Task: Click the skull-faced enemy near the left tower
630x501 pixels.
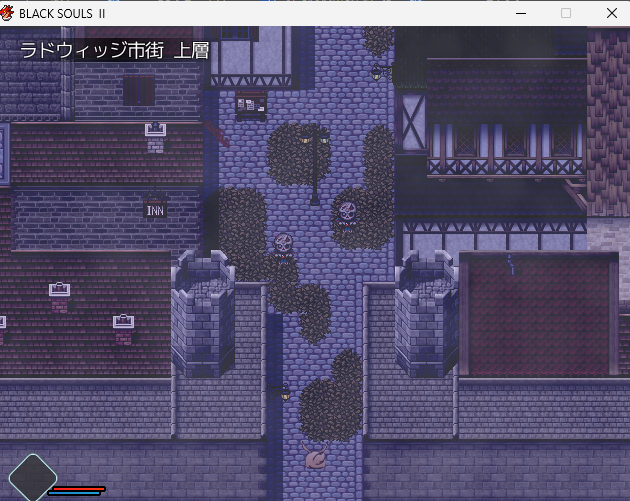Action: [x=283, y=248]
